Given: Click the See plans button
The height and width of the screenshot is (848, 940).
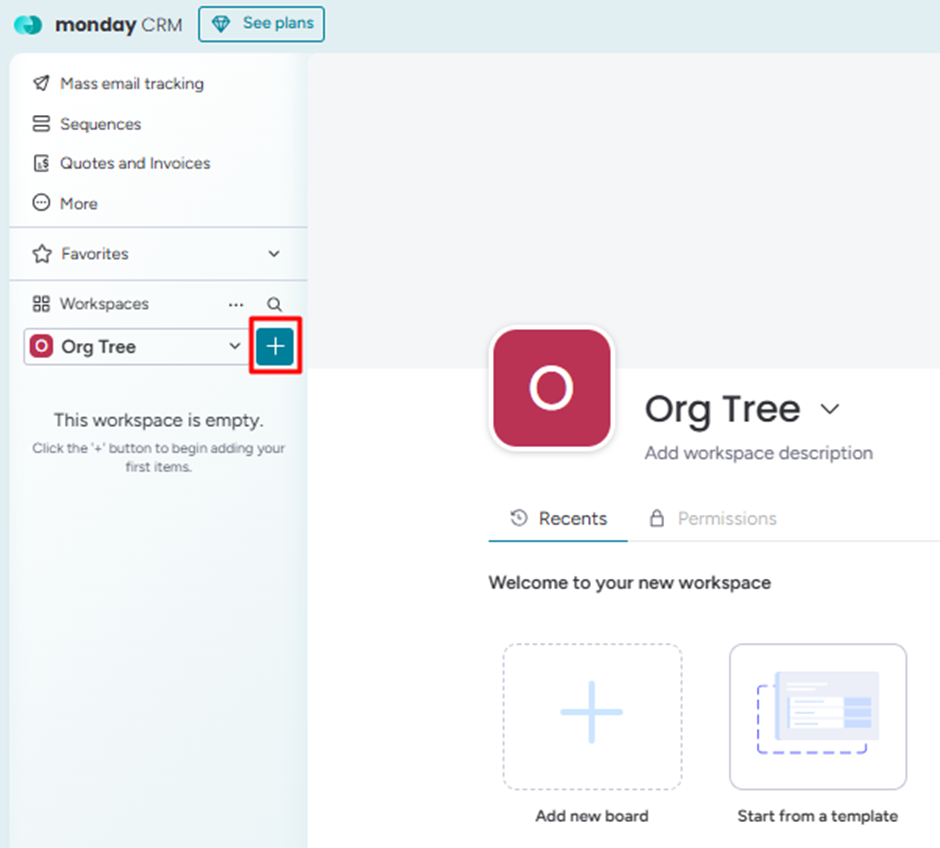Looking at the screenshot, I should point(261,24).
